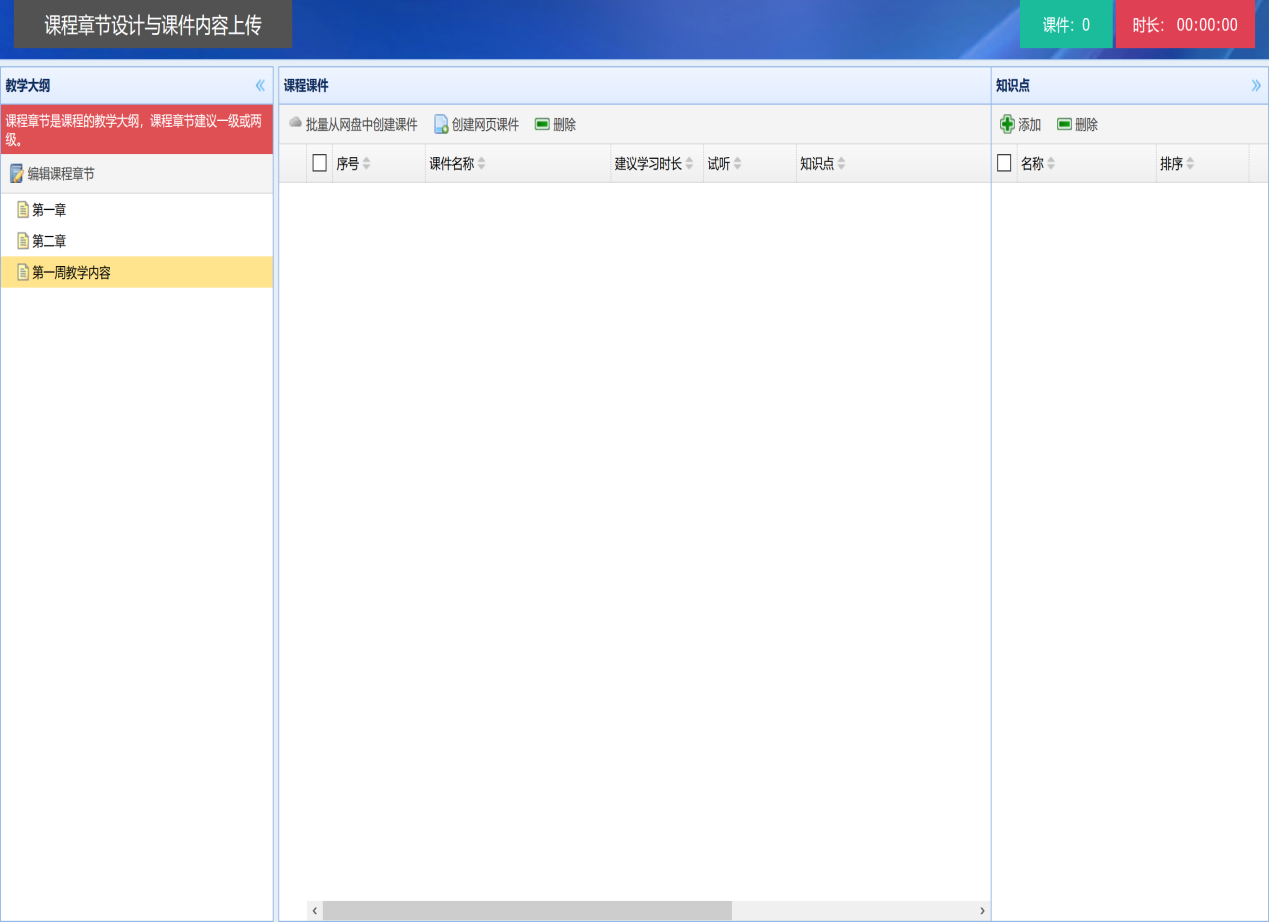Image resolution: width=1269 pixels, height=922 pixels.
Task: Click the document icon beside 第二章
Action: click(23, 241)
